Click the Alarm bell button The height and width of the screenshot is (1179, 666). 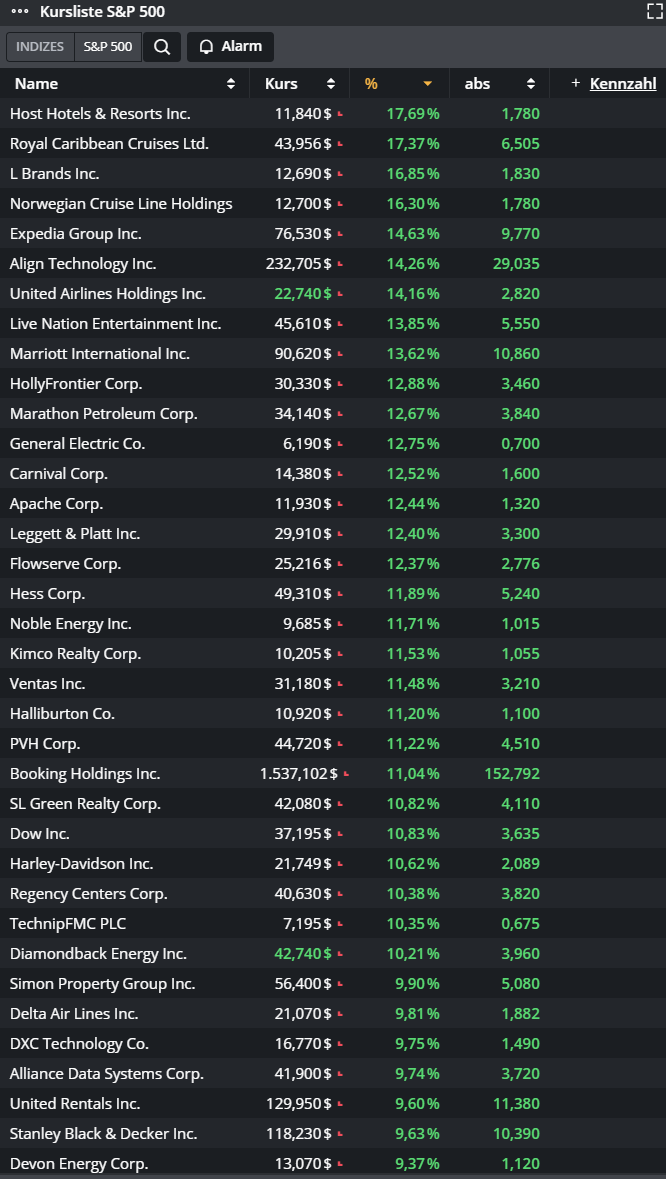(230, 47)
